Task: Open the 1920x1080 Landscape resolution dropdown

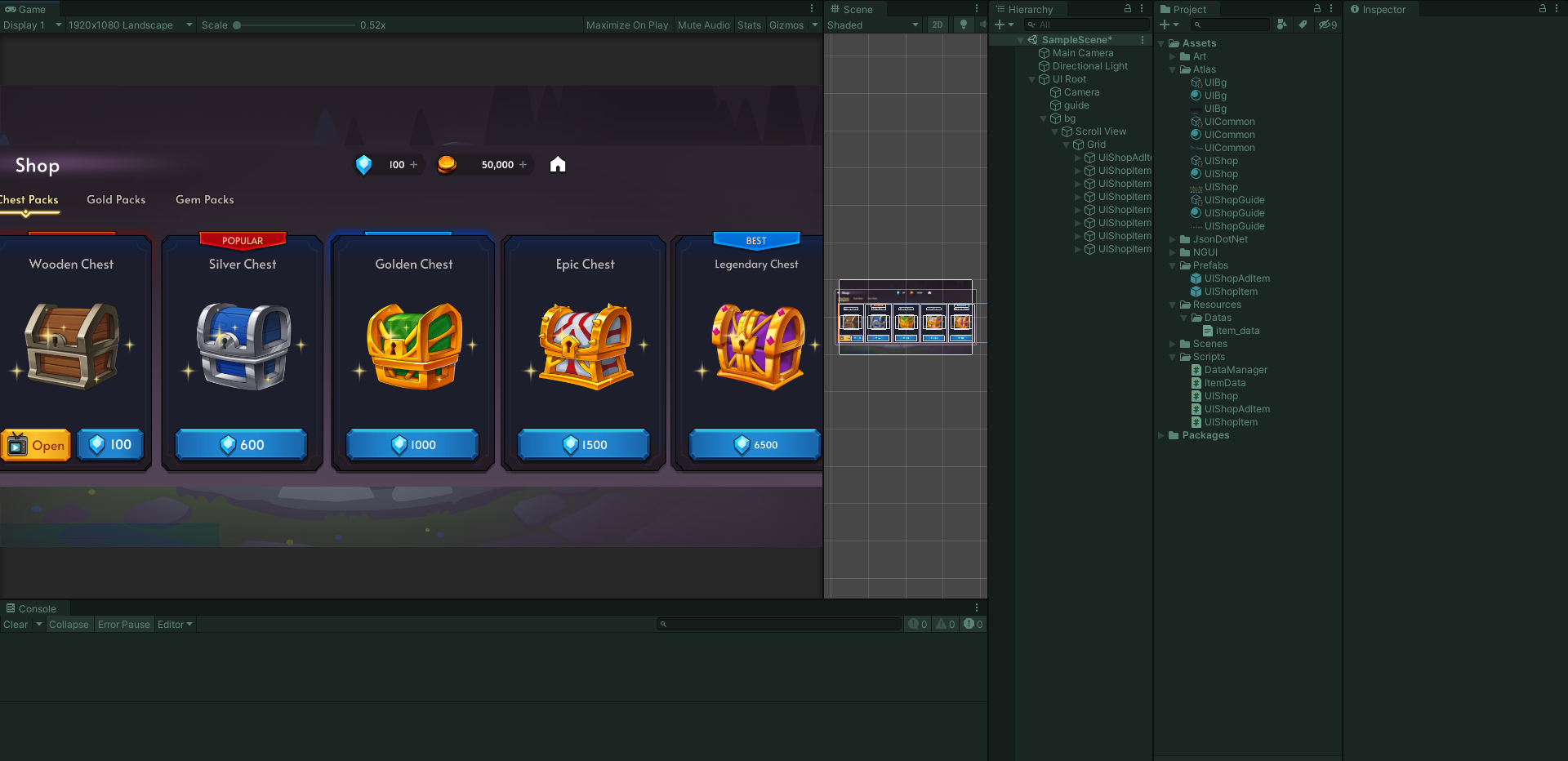Action: coord(130,24)
